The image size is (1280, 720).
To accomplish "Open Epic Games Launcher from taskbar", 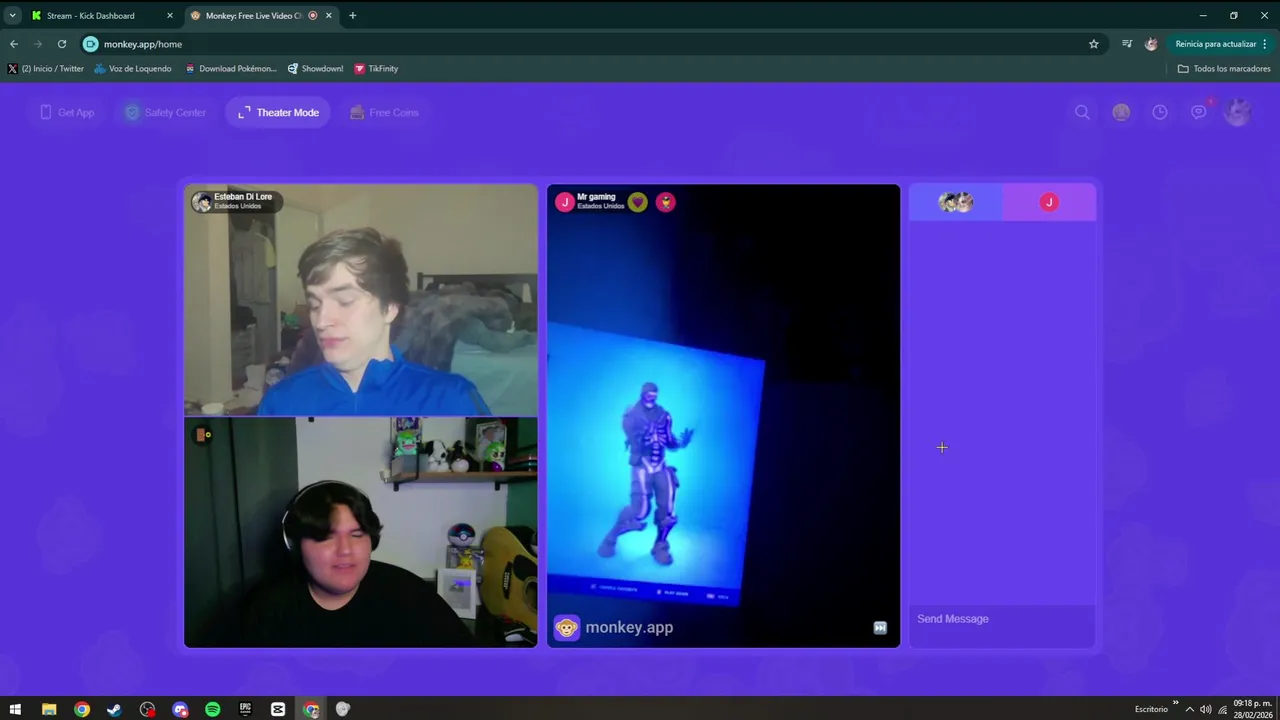I will pyautogui.click(x=245, y=709).
